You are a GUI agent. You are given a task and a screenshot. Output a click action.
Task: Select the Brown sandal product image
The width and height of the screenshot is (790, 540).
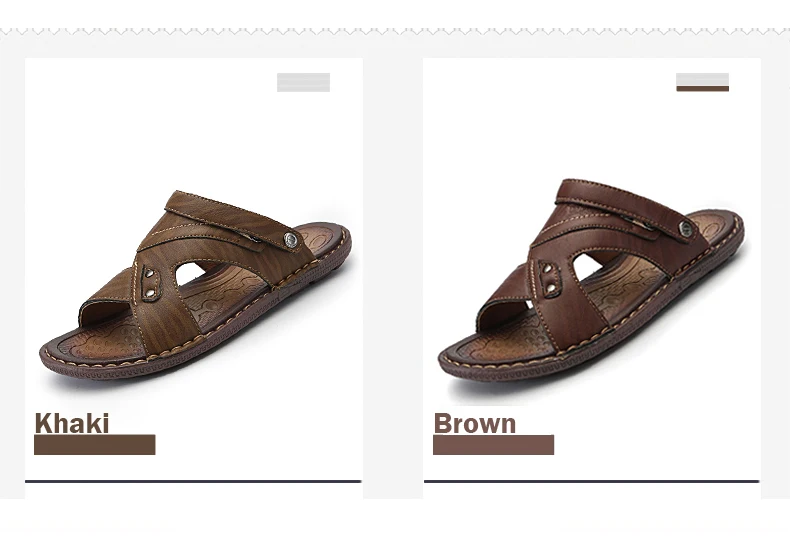pos(591,281)
